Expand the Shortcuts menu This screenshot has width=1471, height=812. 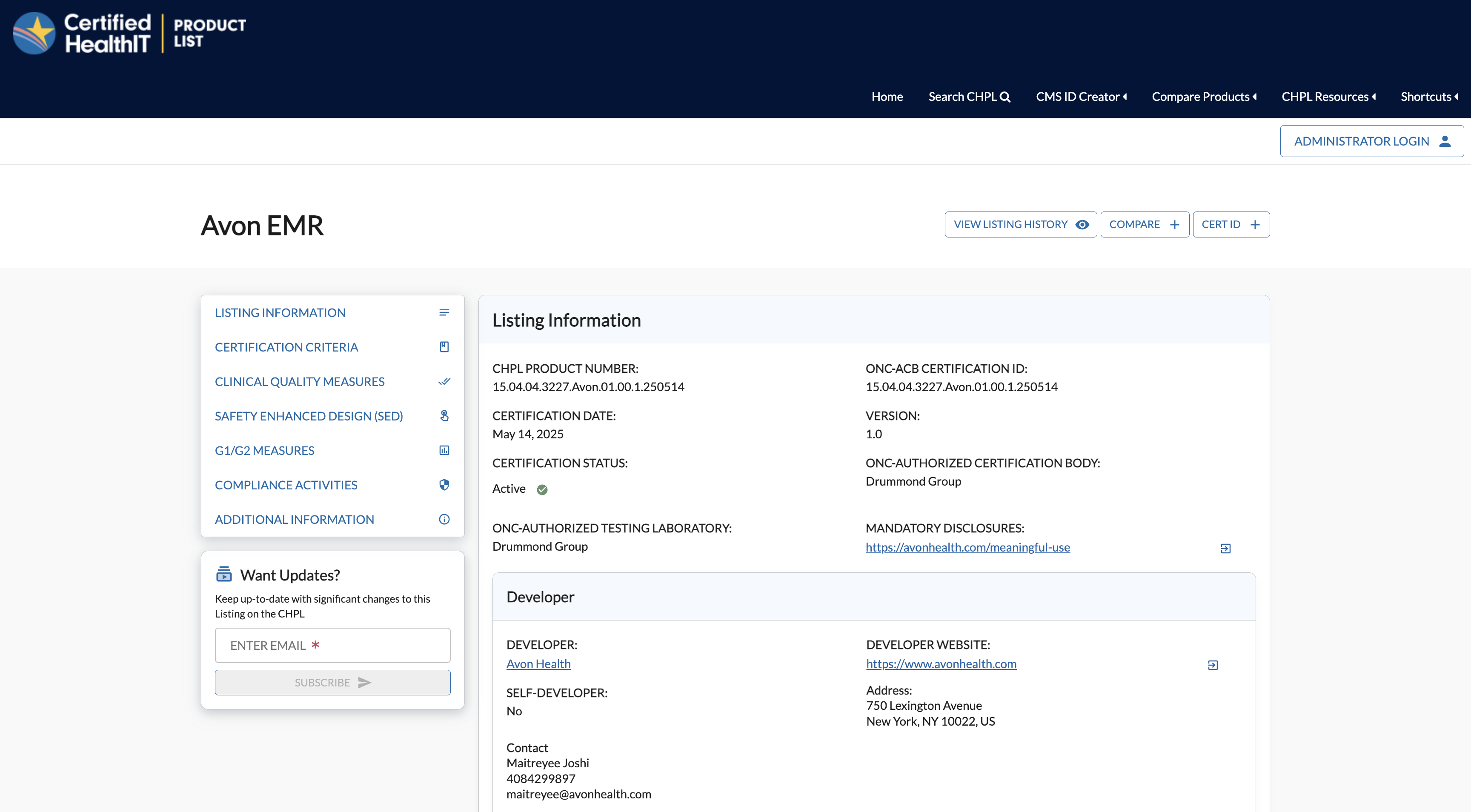[x=1429, y=97]
